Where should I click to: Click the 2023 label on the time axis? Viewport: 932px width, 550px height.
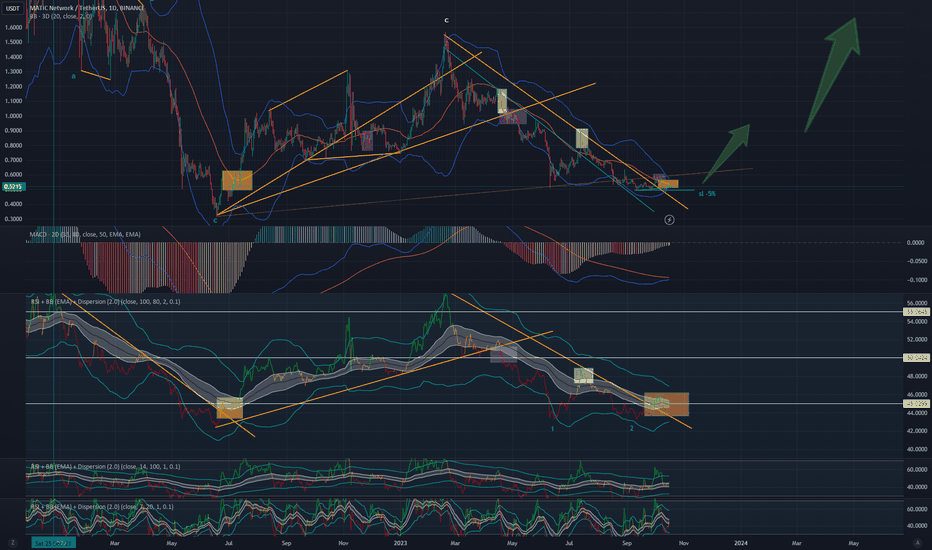click(x=401, y=543)
